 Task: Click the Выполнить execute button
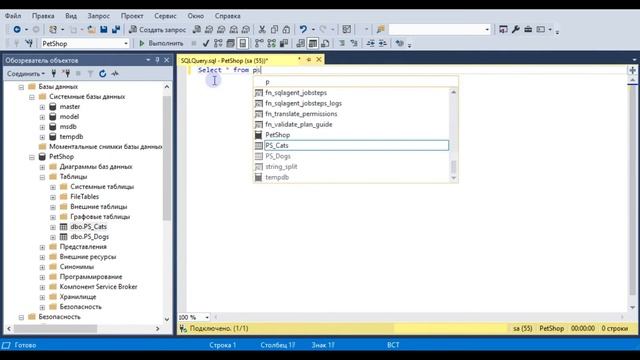click(161, 43)
